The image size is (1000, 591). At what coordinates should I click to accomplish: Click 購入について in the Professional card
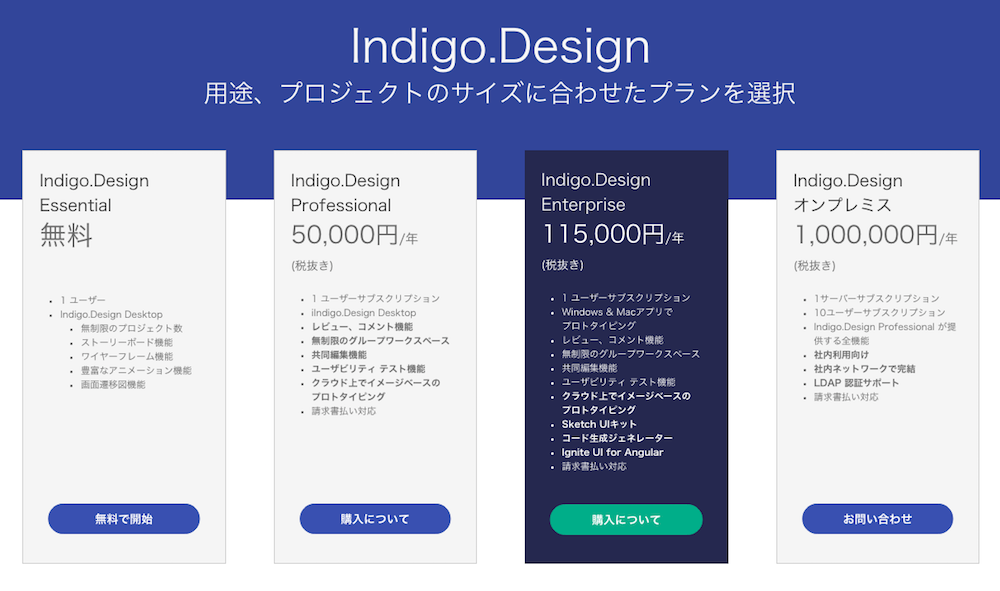click(x=375, y=519)
